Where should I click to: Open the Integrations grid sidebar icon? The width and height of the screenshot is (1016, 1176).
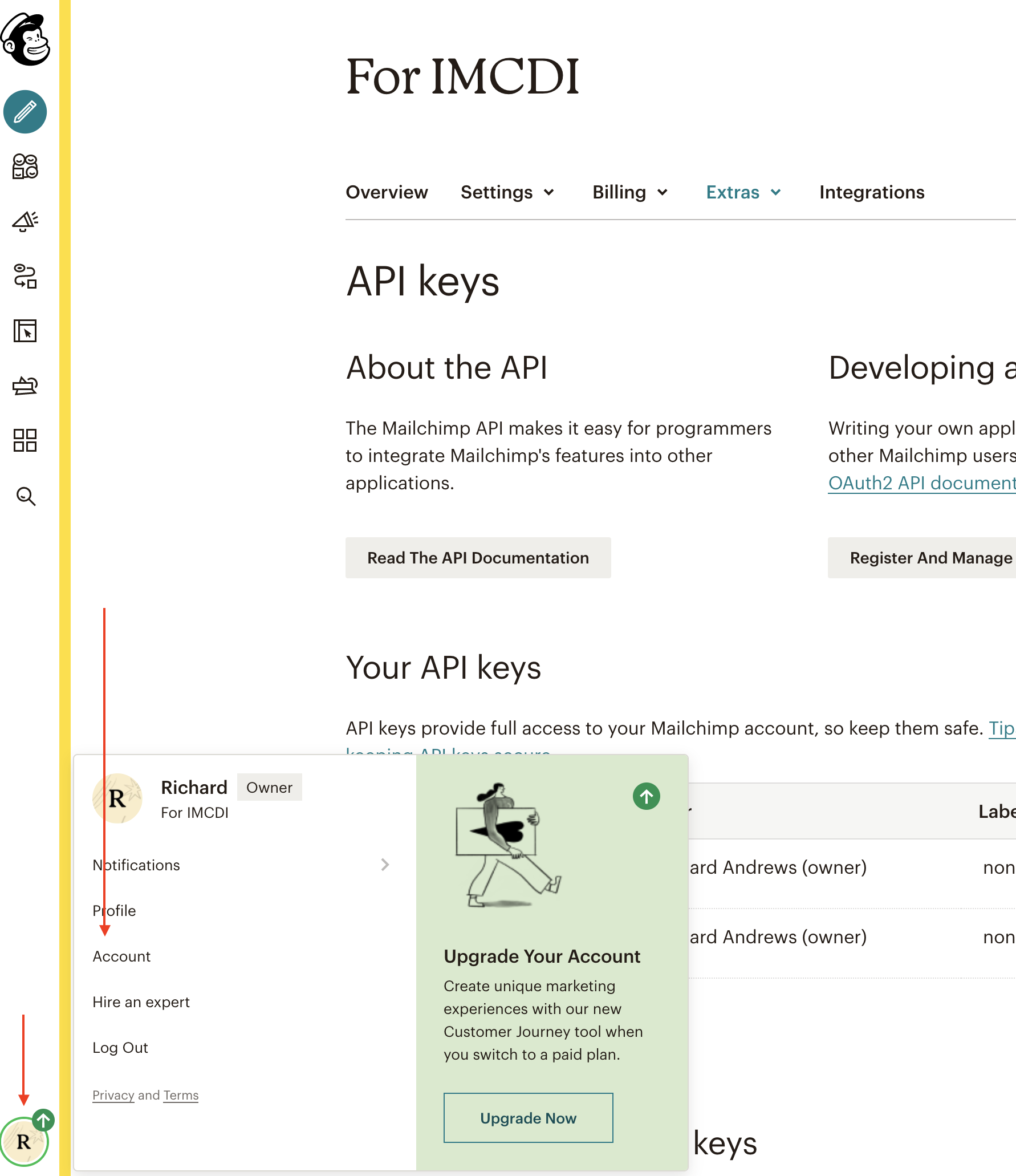click(25, 441)
